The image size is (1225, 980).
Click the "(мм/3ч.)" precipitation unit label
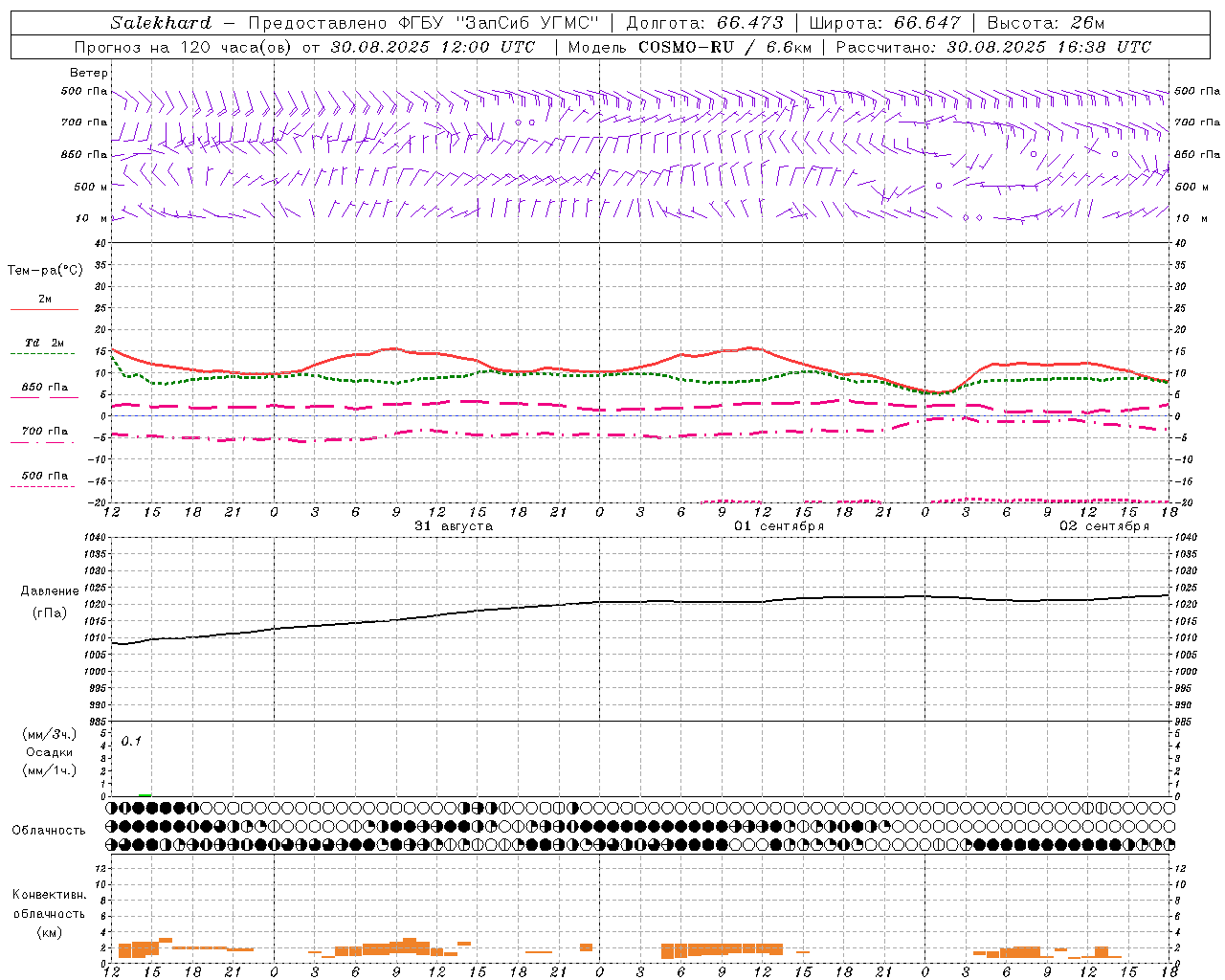[50, 734]
